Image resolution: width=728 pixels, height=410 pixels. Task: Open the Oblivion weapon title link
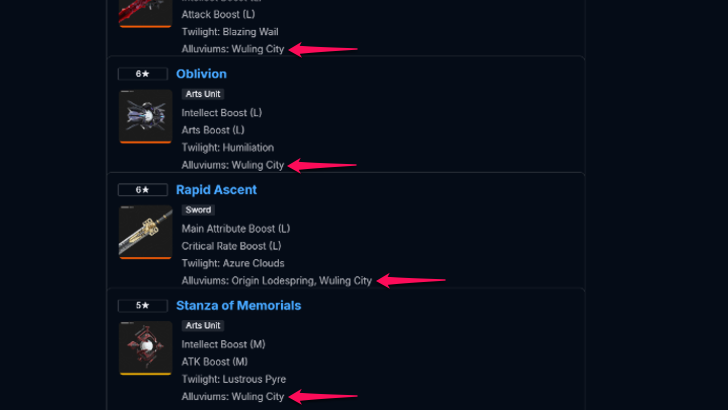point(201,74)
